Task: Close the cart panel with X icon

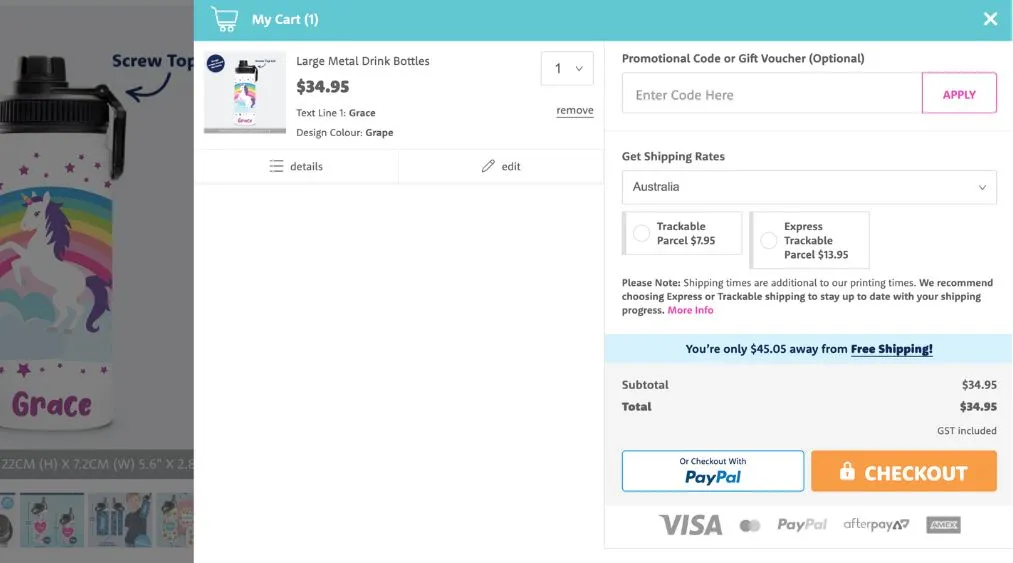Action: 990,19
